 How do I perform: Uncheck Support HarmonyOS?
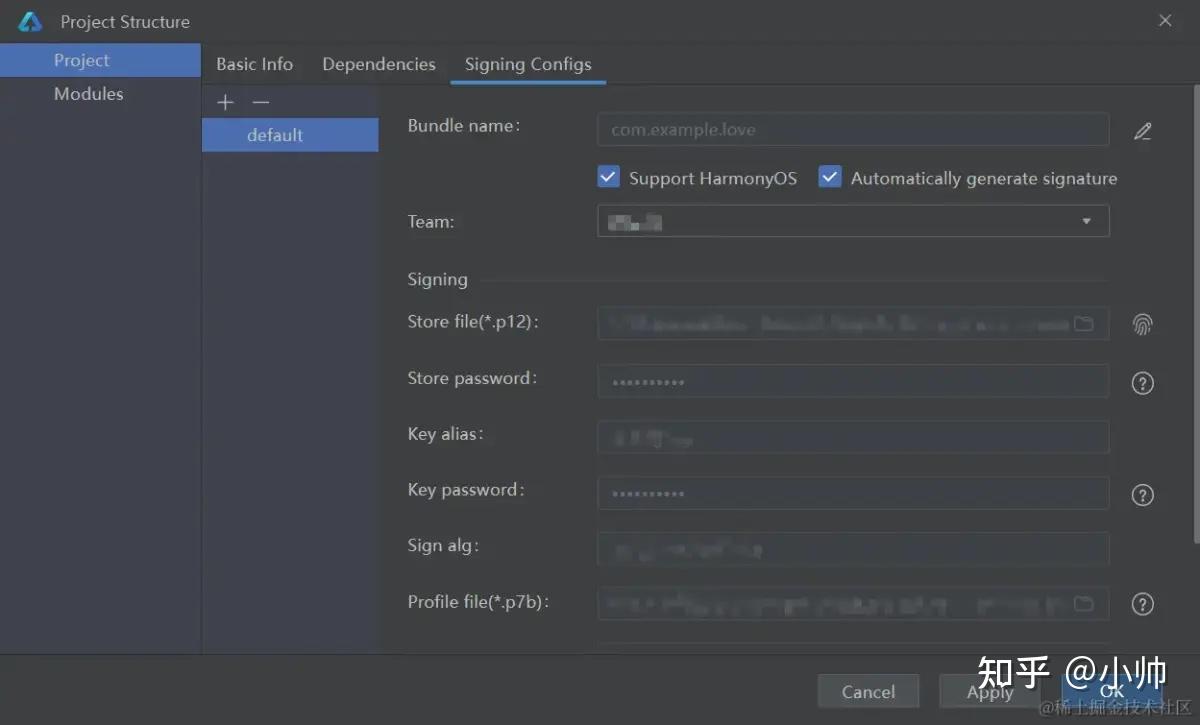click(x=608, y=176)
